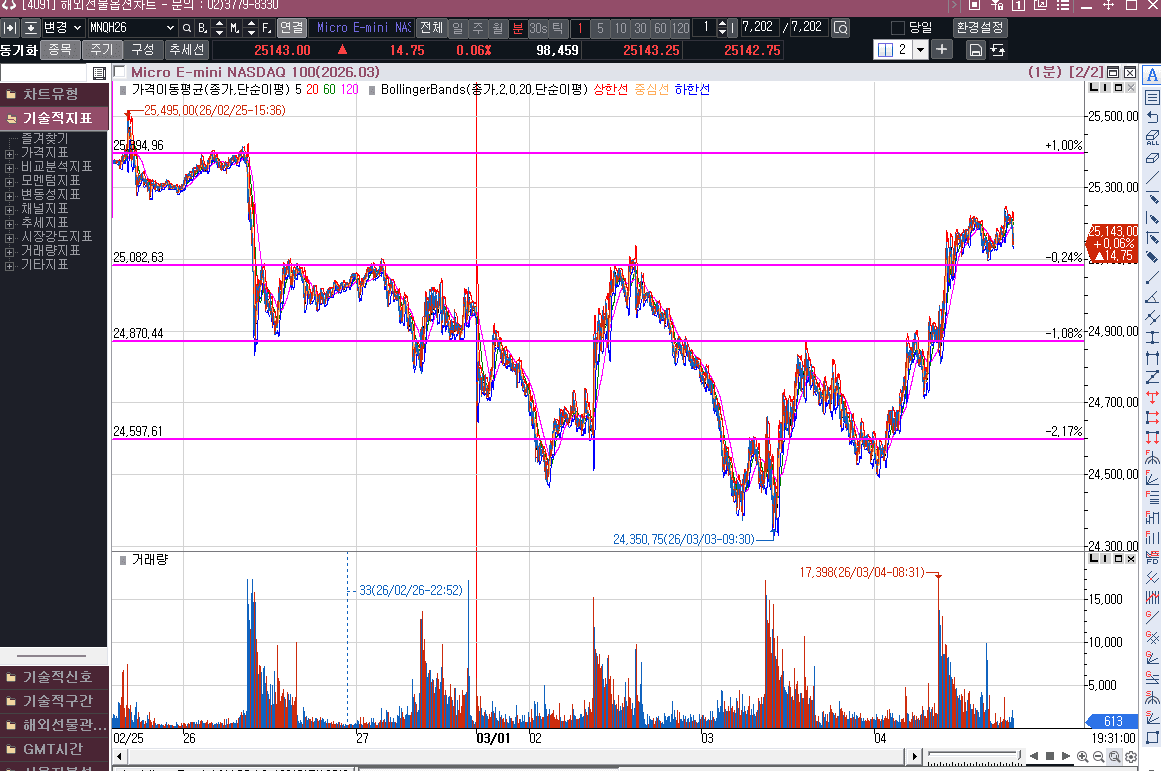1161x771 pixels.
Task: Toggle the 연결 button
Action: point(291,28)
